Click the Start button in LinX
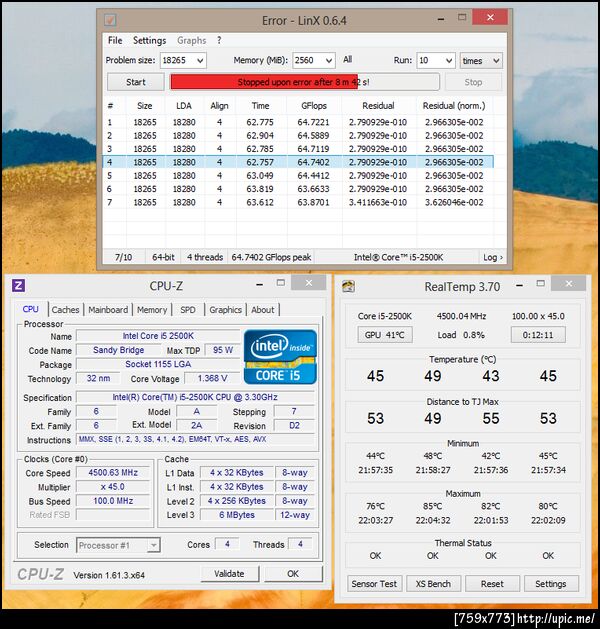Screen dimensions: 600x629 [x=136, y=82]
